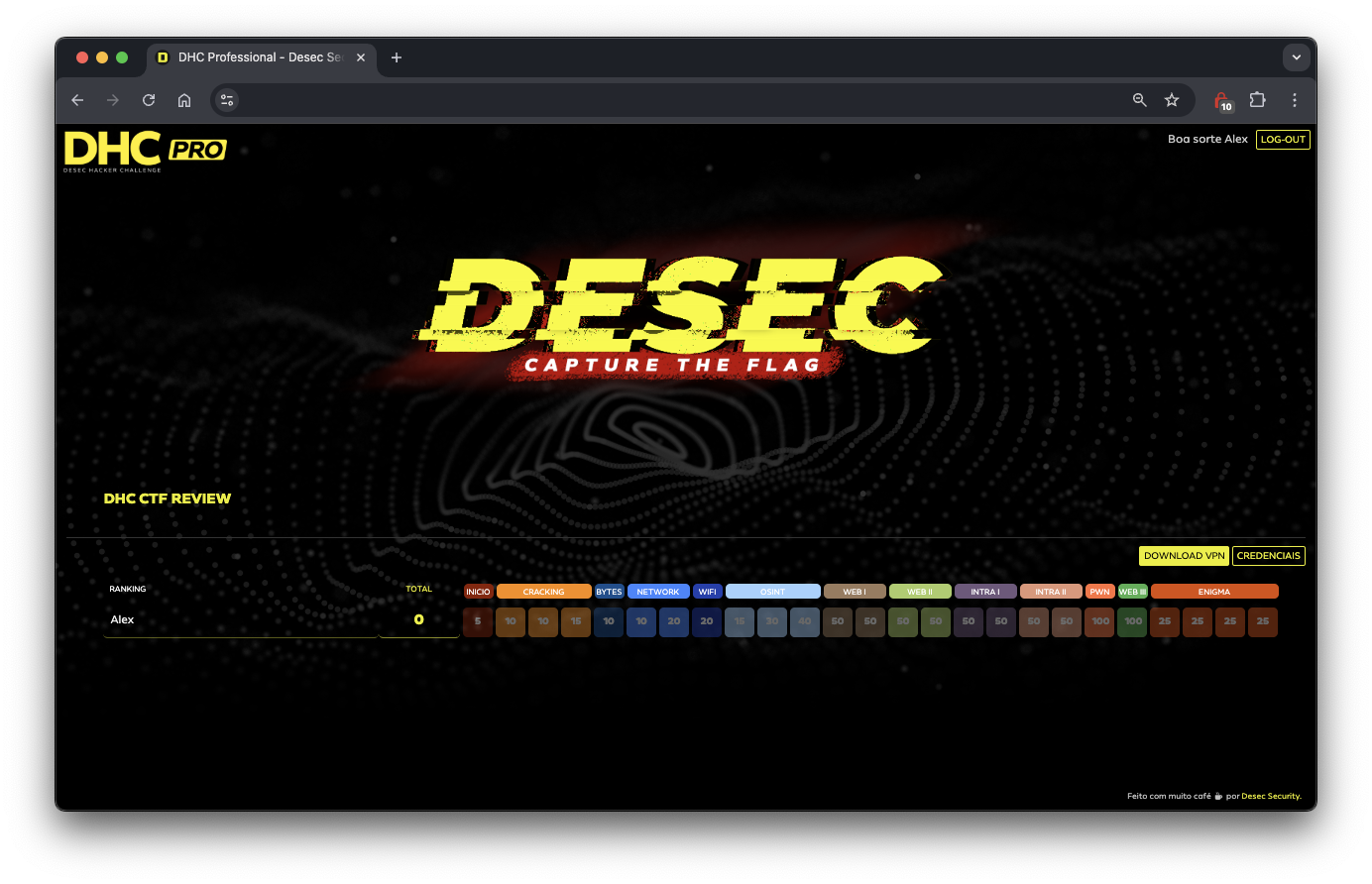Click the 'Boa sorte Alex' greeting

(x=1207, y=140)
